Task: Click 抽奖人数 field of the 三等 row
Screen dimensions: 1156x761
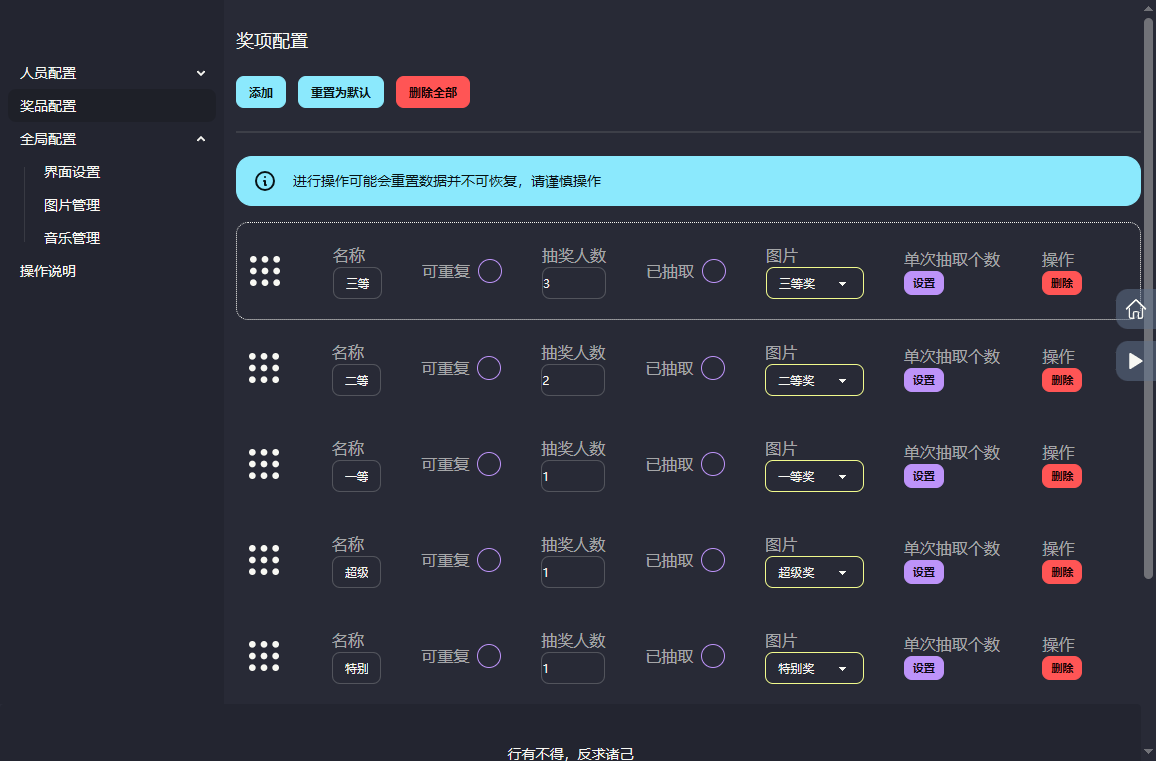Action: pyautogui.click(x=574, y=283)
